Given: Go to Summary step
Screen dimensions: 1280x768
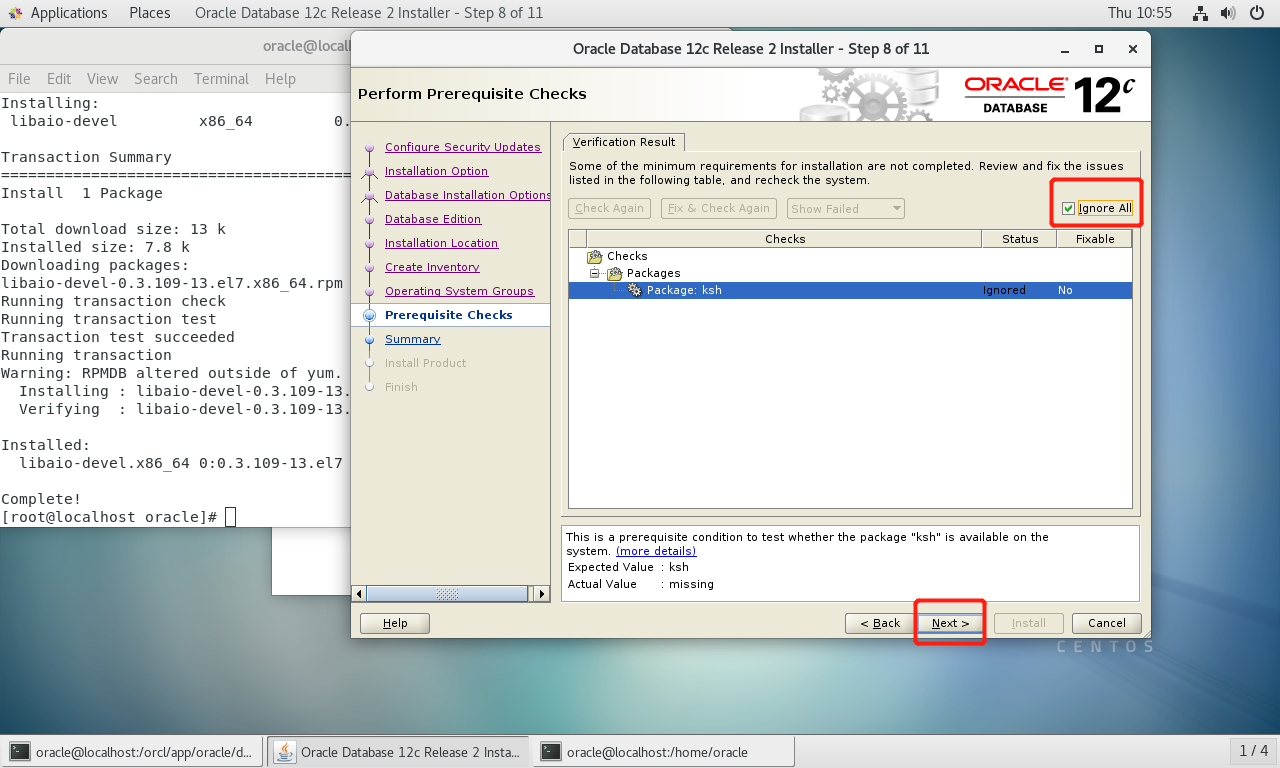Looking at the screenshot, I should coord(413,339).
